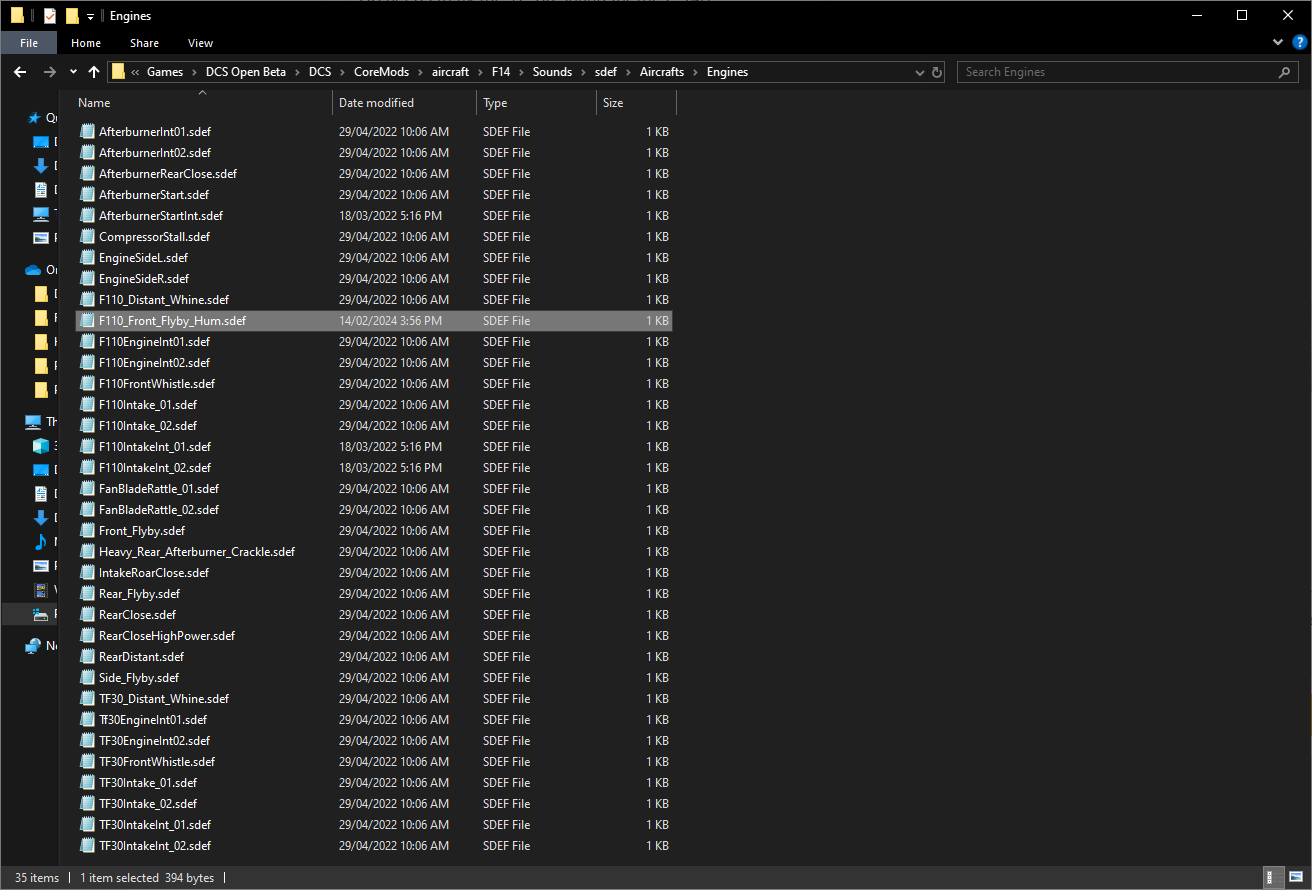Navigate to DCS Open Beta breadcrumb
1312x890 pixels.
pos(246,72)
